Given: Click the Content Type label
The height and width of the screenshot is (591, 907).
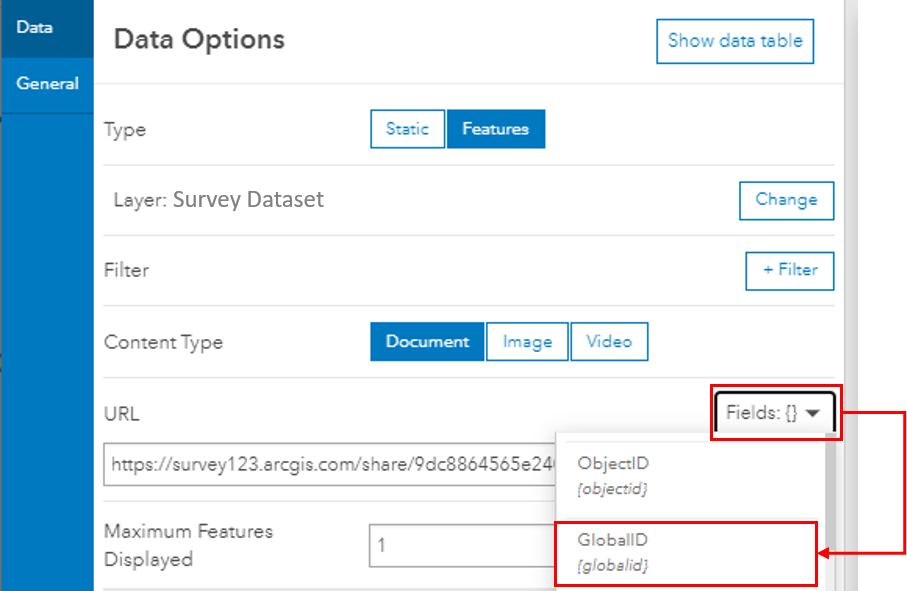Looking at the screenshot, I should 163,342.
